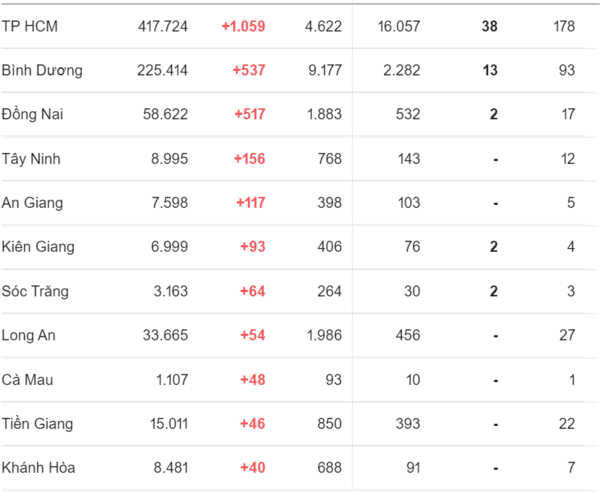Select the Bình Dương row label

click(x=42, y=70)
